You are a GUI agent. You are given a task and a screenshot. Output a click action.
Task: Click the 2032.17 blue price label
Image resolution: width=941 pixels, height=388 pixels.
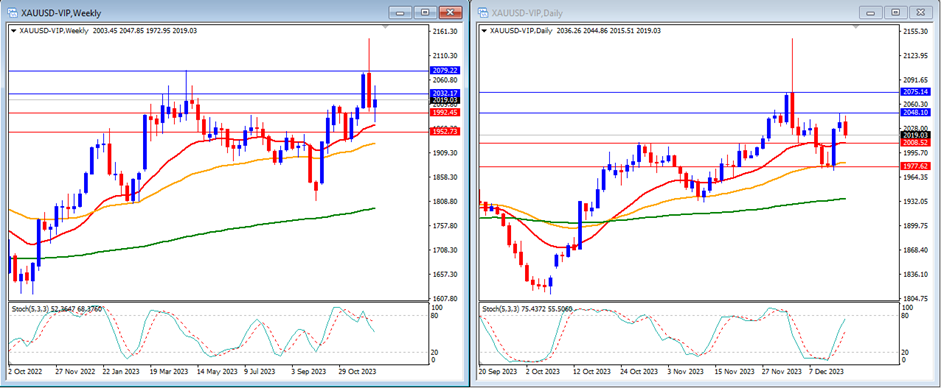click(445, 94)
